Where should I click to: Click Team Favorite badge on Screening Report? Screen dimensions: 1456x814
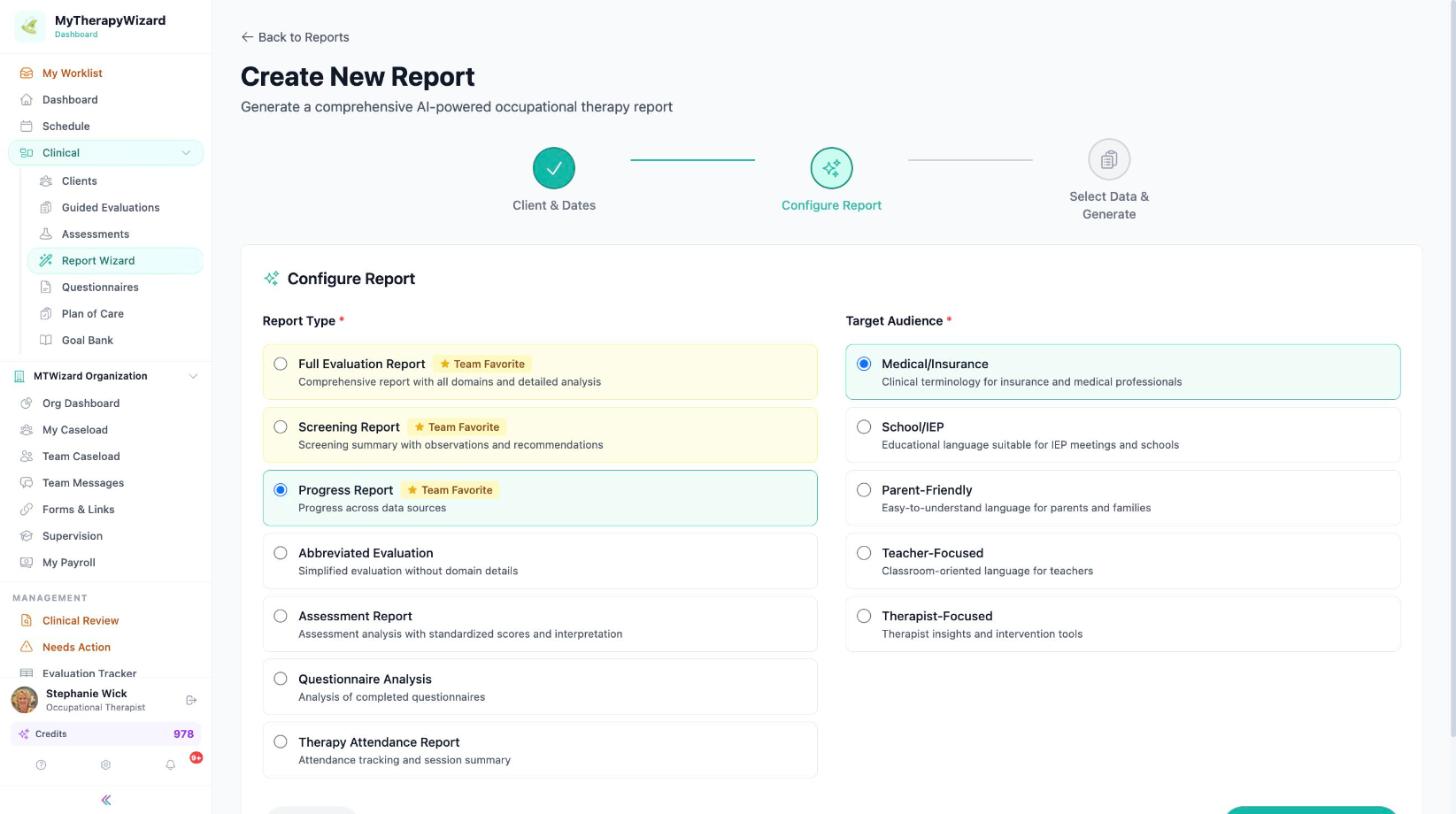(x=456, y=427)
